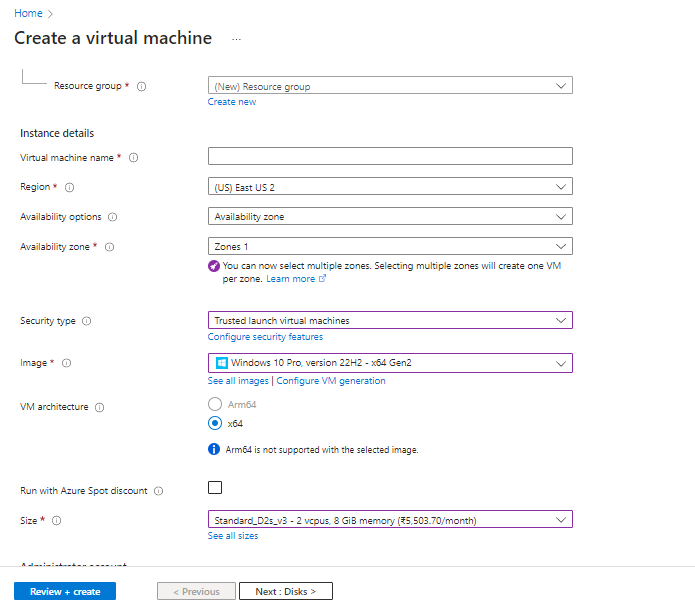Open See all sizes link
The width and height of the screenshot is (695, 603).
click(x=233, y=536)
